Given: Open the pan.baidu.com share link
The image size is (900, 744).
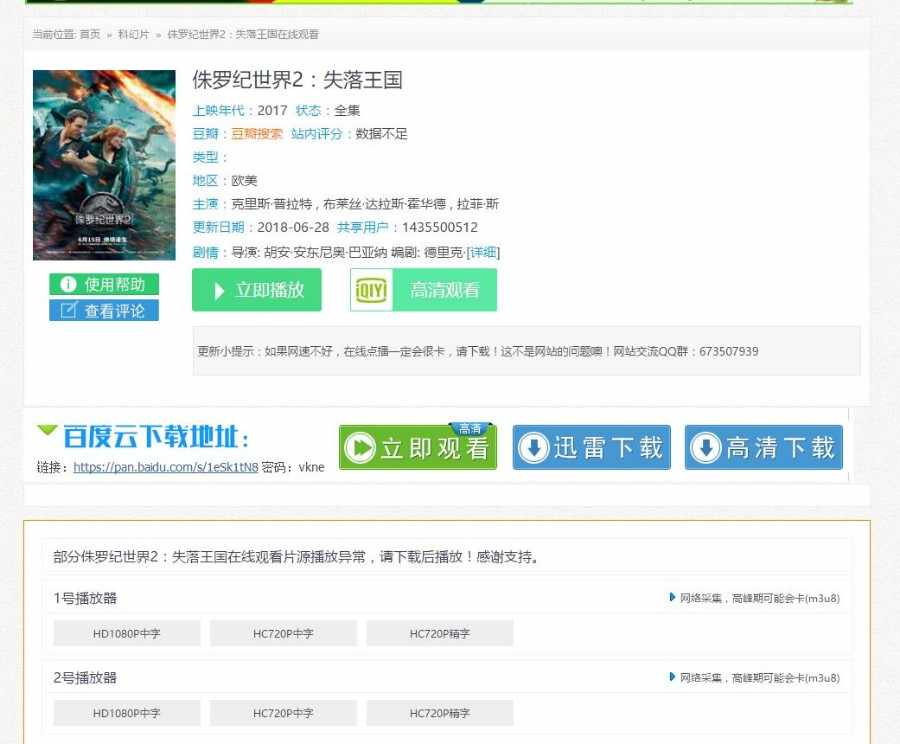Looking at the screenshot, I should [166, 467].
